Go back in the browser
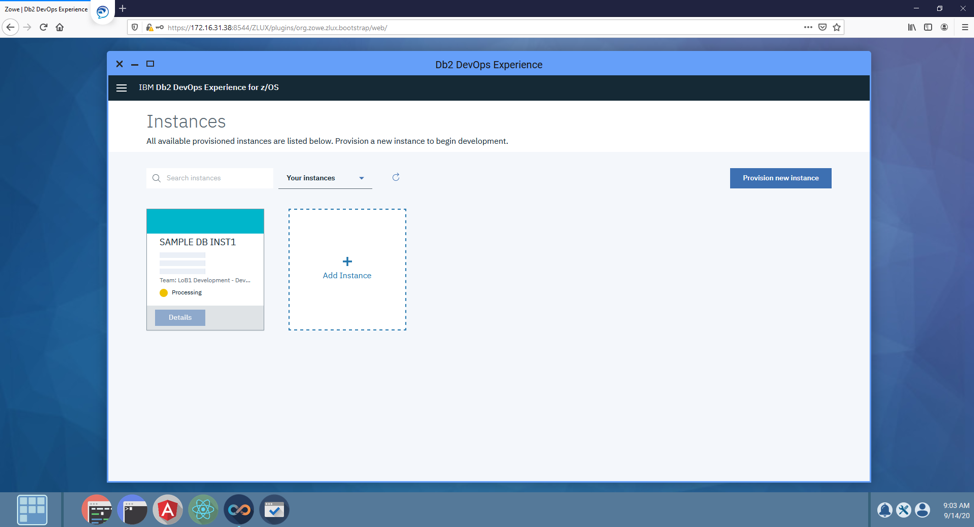Image resolution: width=974 pixels, height=527 pixels. pyautogui.click(x=10, y=27)
